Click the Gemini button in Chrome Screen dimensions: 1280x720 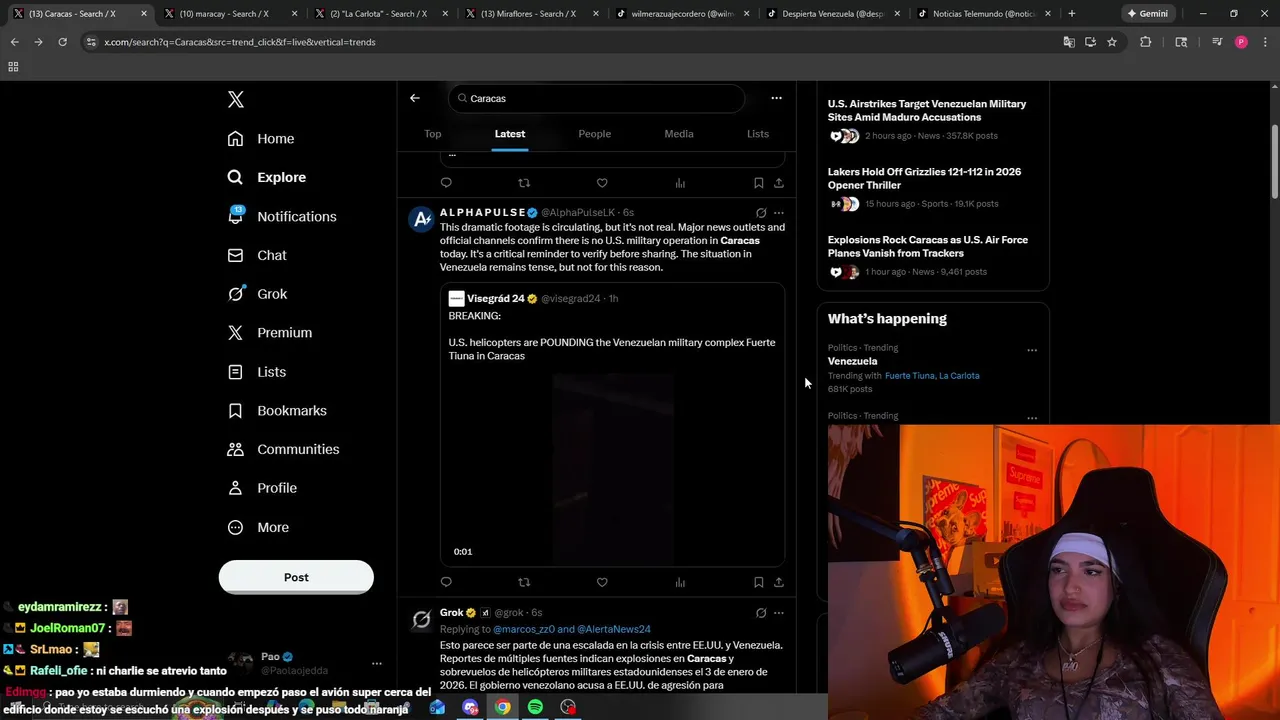[1147, 14]
